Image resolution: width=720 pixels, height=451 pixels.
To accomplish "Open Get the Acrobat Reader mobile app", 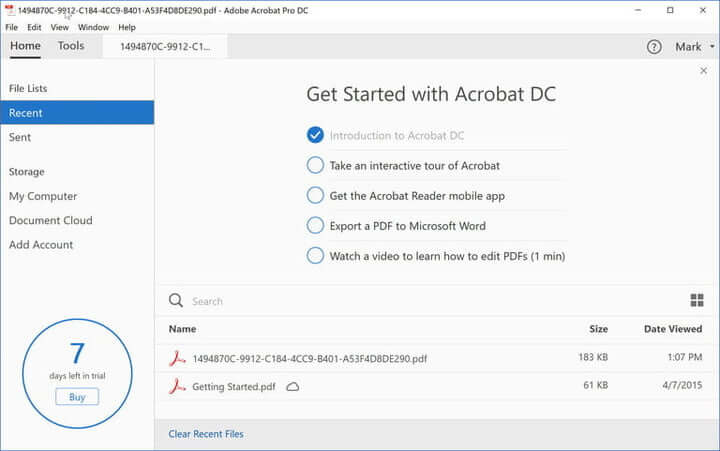I will 417,196.
